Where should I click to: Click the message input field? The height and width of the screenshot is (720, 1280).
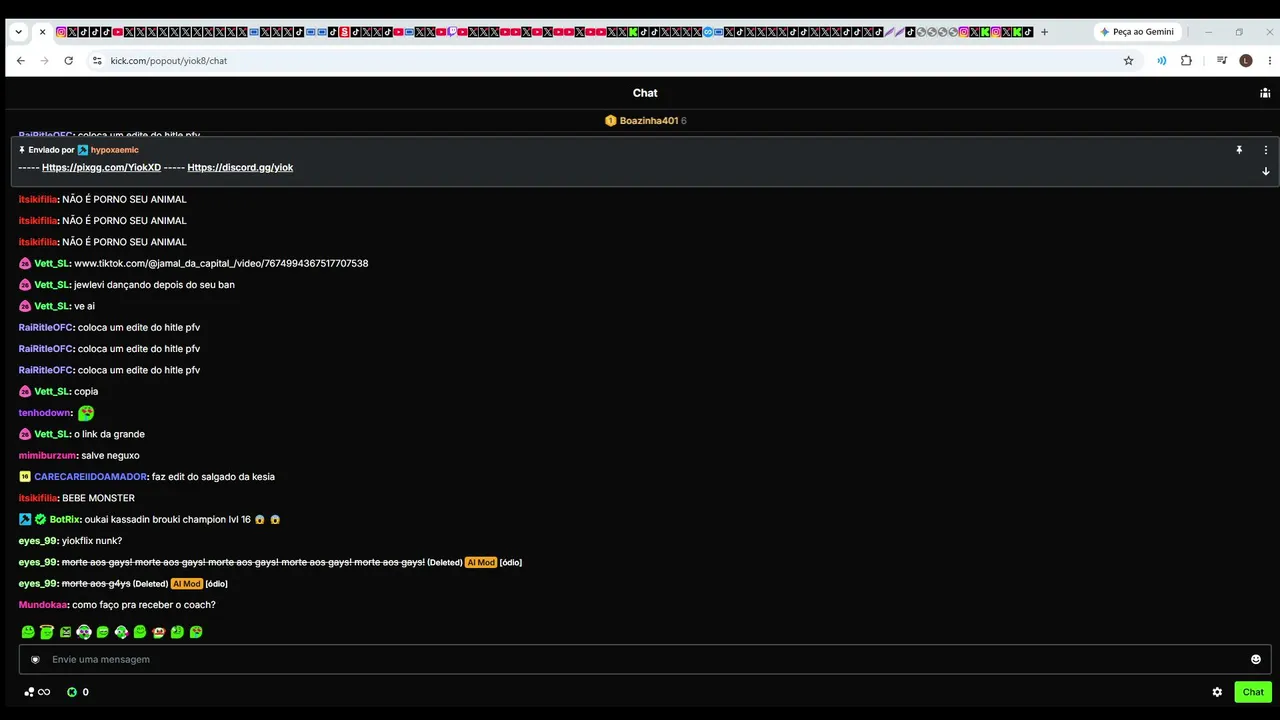pyautogui.click(x=645, y=659)
